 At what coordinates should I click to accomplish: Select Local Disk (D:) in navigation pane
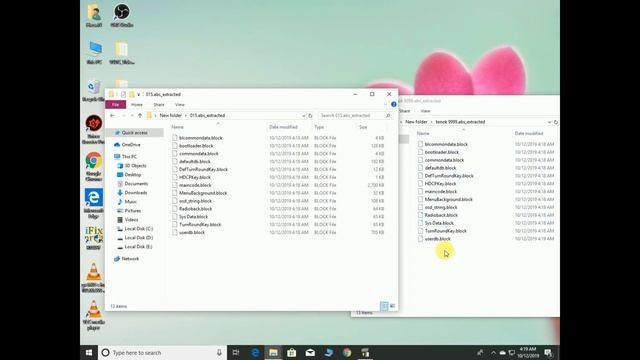[x=138, y=238]
